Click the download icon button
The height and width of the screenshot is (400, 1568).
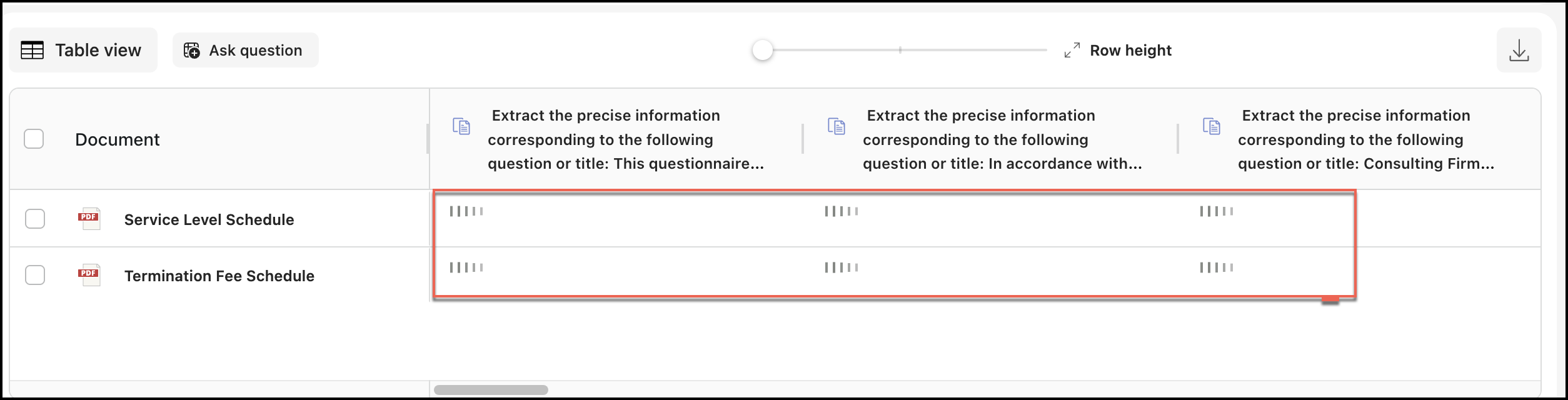[1519, 50]
